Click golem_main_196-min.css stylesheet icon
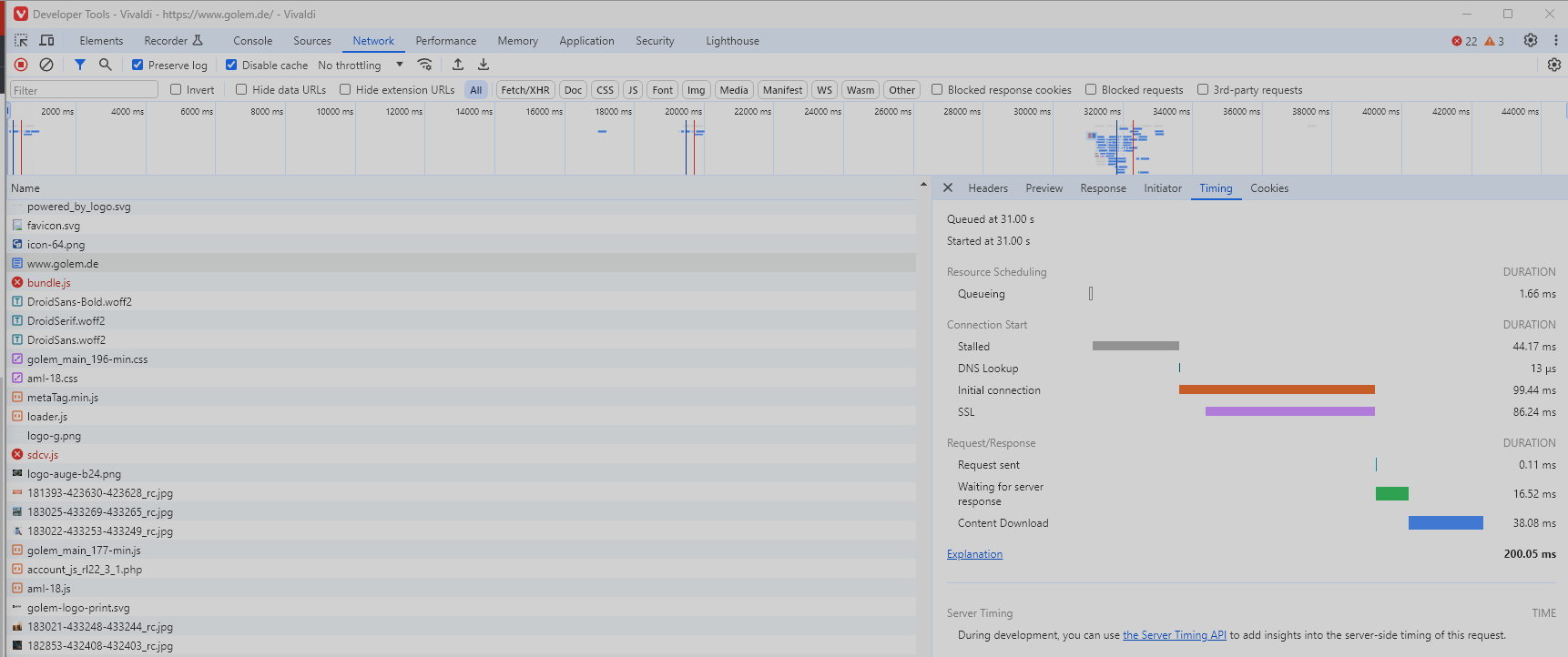 [17, 359]
